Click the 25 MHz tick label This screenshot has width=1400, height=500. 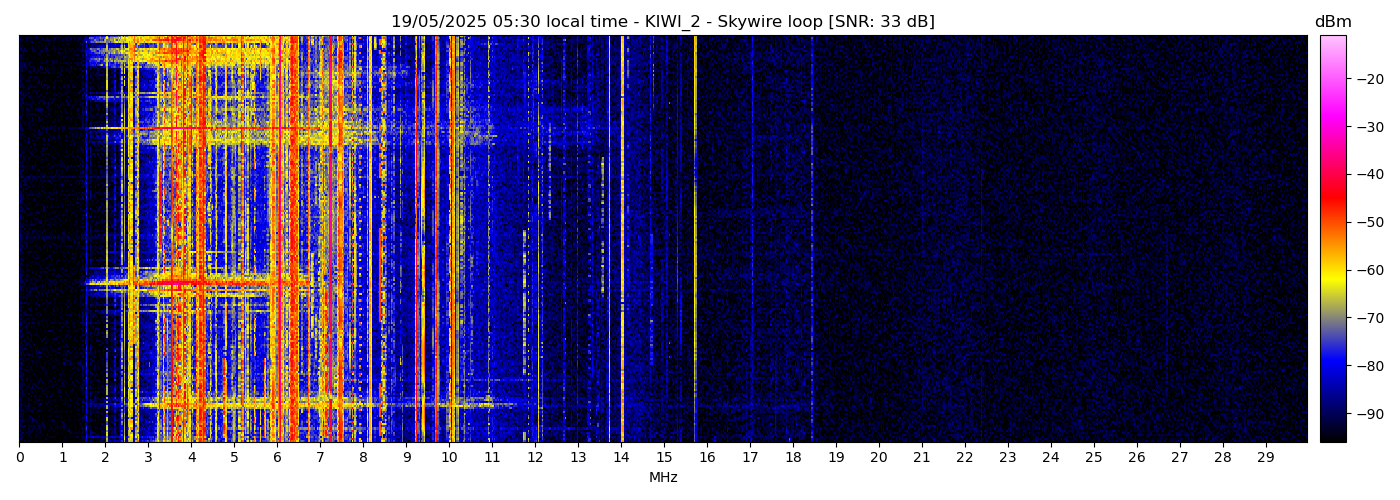click(1093, 458)
